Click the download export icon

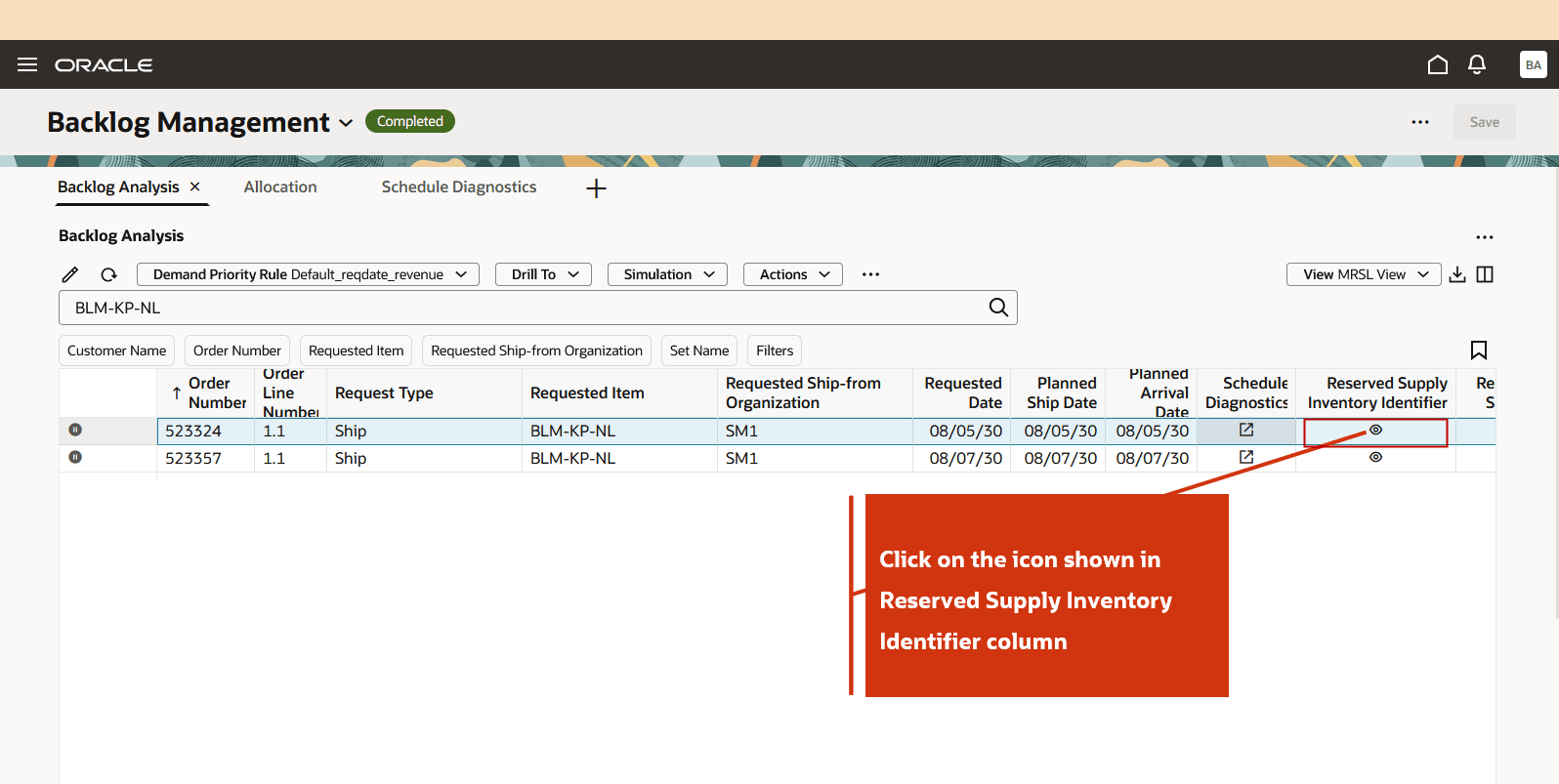click(x=1457, y=274)
